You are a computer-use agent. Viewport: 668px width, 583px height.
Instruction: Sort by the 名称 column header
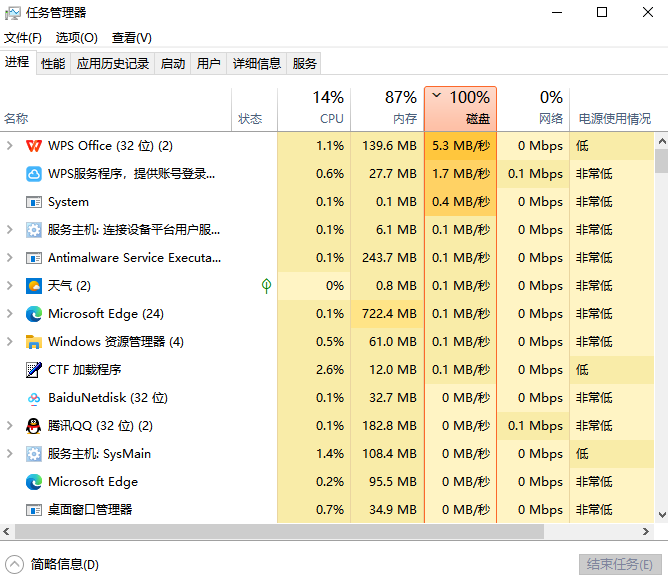coord(115,109)
